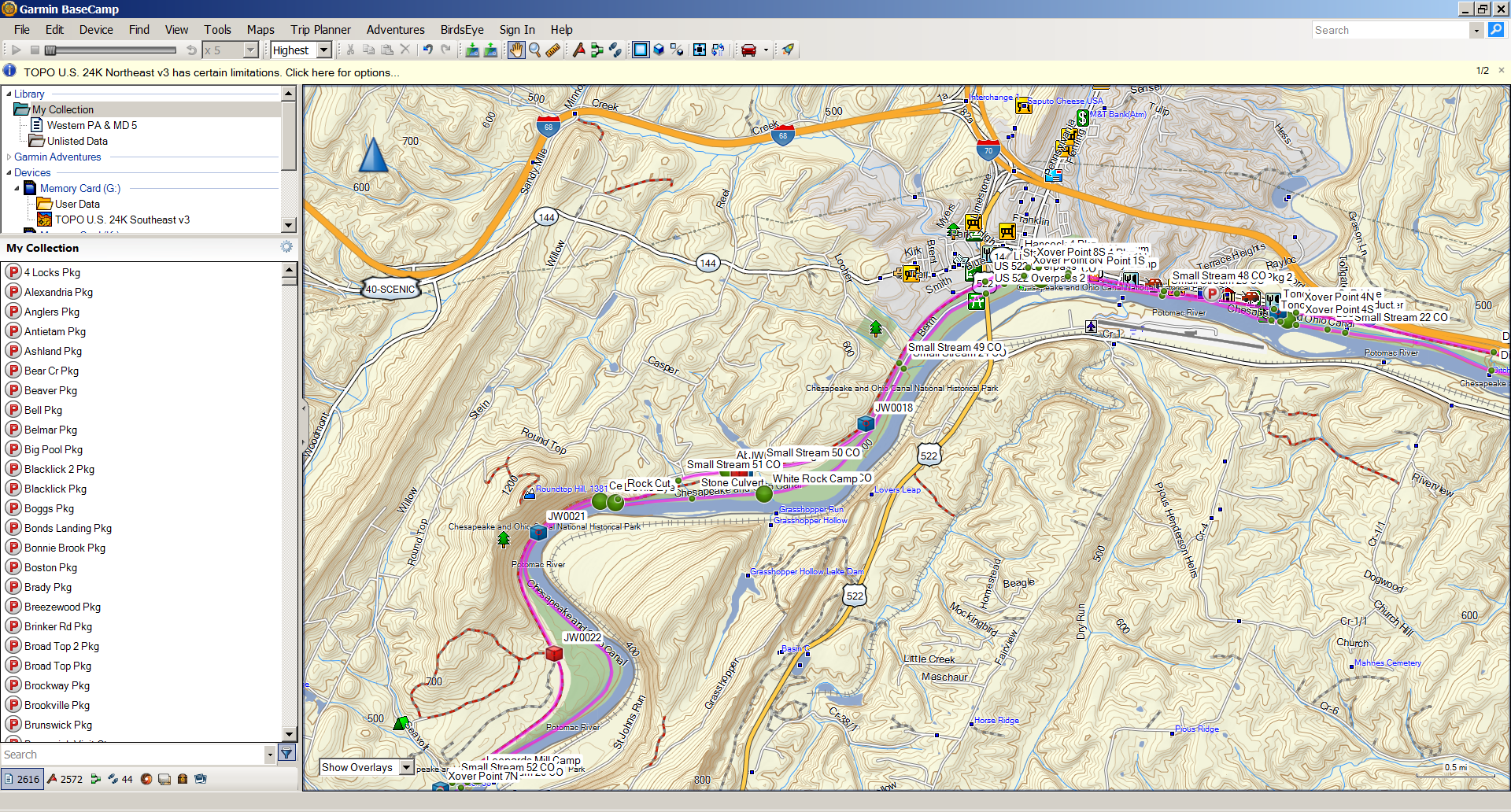Viewport: 1511px width, 812px height.
Task: Open the Show Overlays dropdown
Action: [x=406, y=767]
